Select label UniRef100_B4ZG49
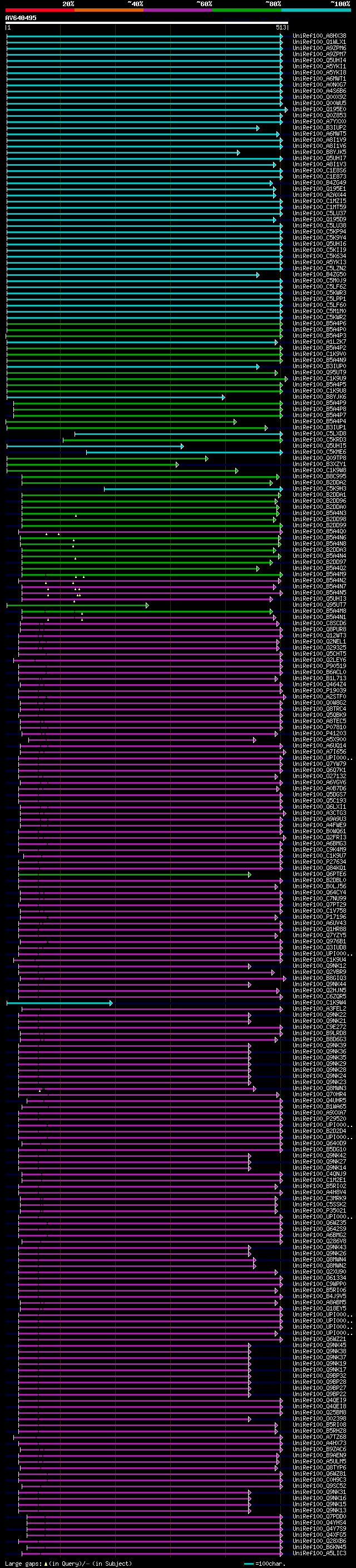 point(319,182)
